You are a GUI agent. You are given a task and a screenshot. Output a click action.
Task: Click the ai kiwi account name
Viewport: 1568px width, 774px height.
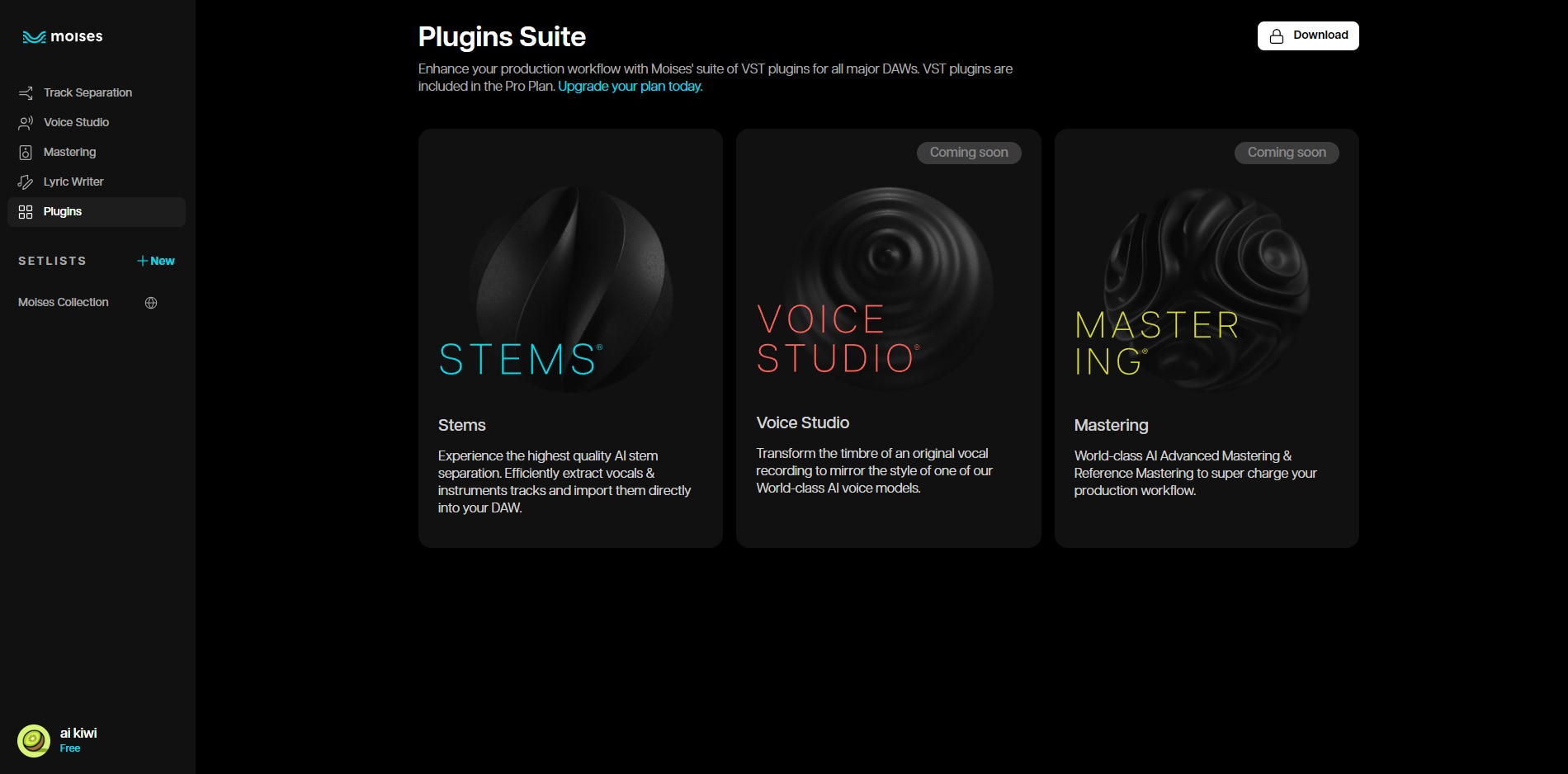click(78, 733)
